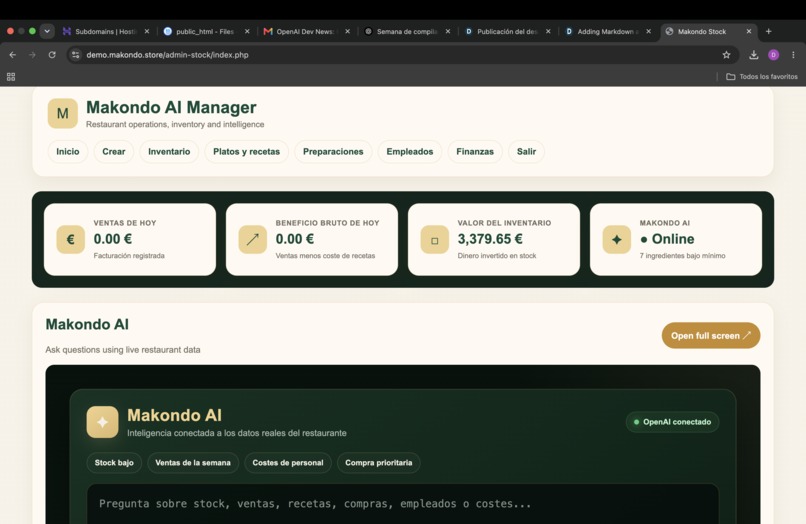
Task: Open browser downloads icon
Action: tap(754, 55)
